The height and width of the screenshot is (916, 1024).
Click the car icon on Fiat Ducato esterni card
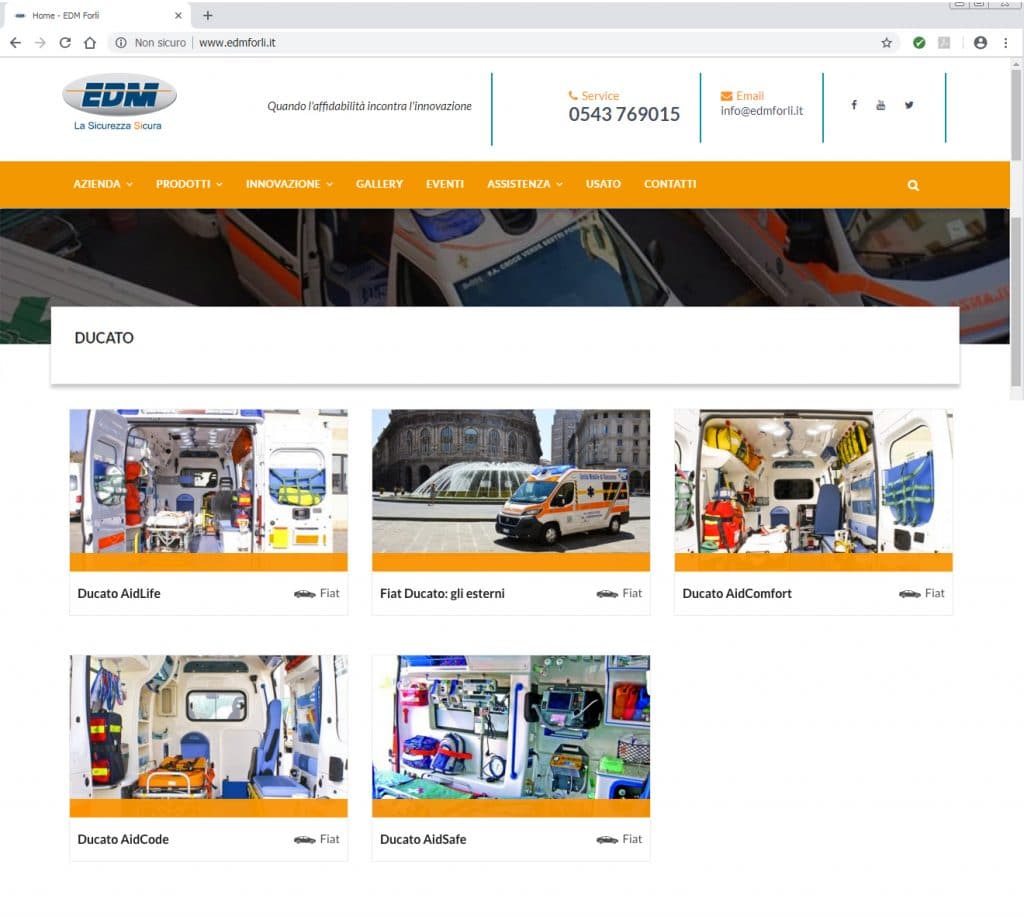pyautogui.click(x=607, y=593)
